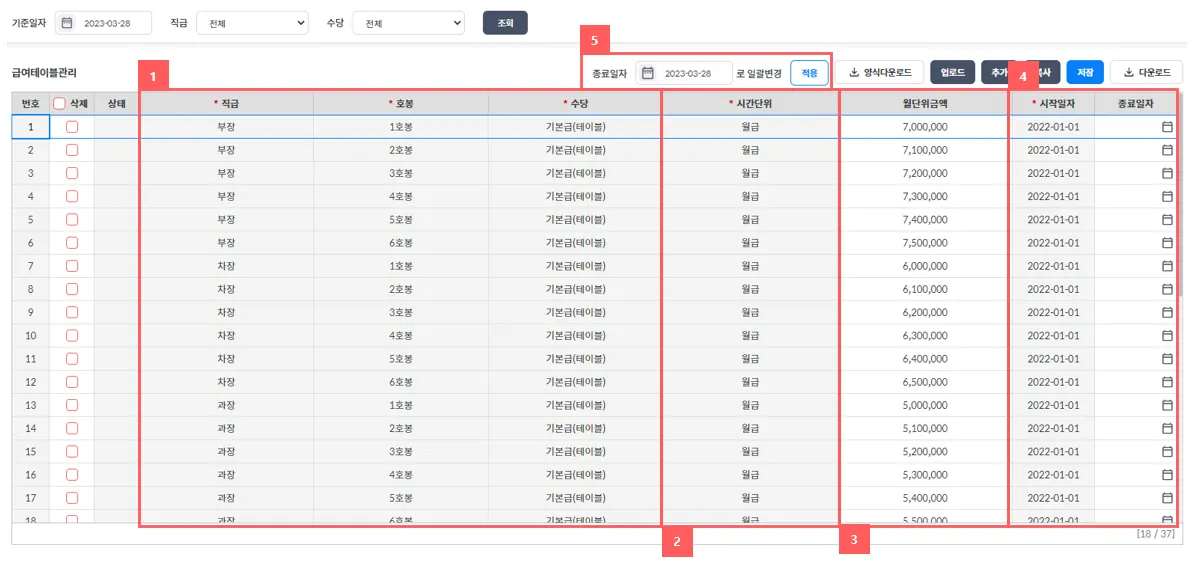
Task: Select the 5,400,000 amount cell
Action: (924, 498)
